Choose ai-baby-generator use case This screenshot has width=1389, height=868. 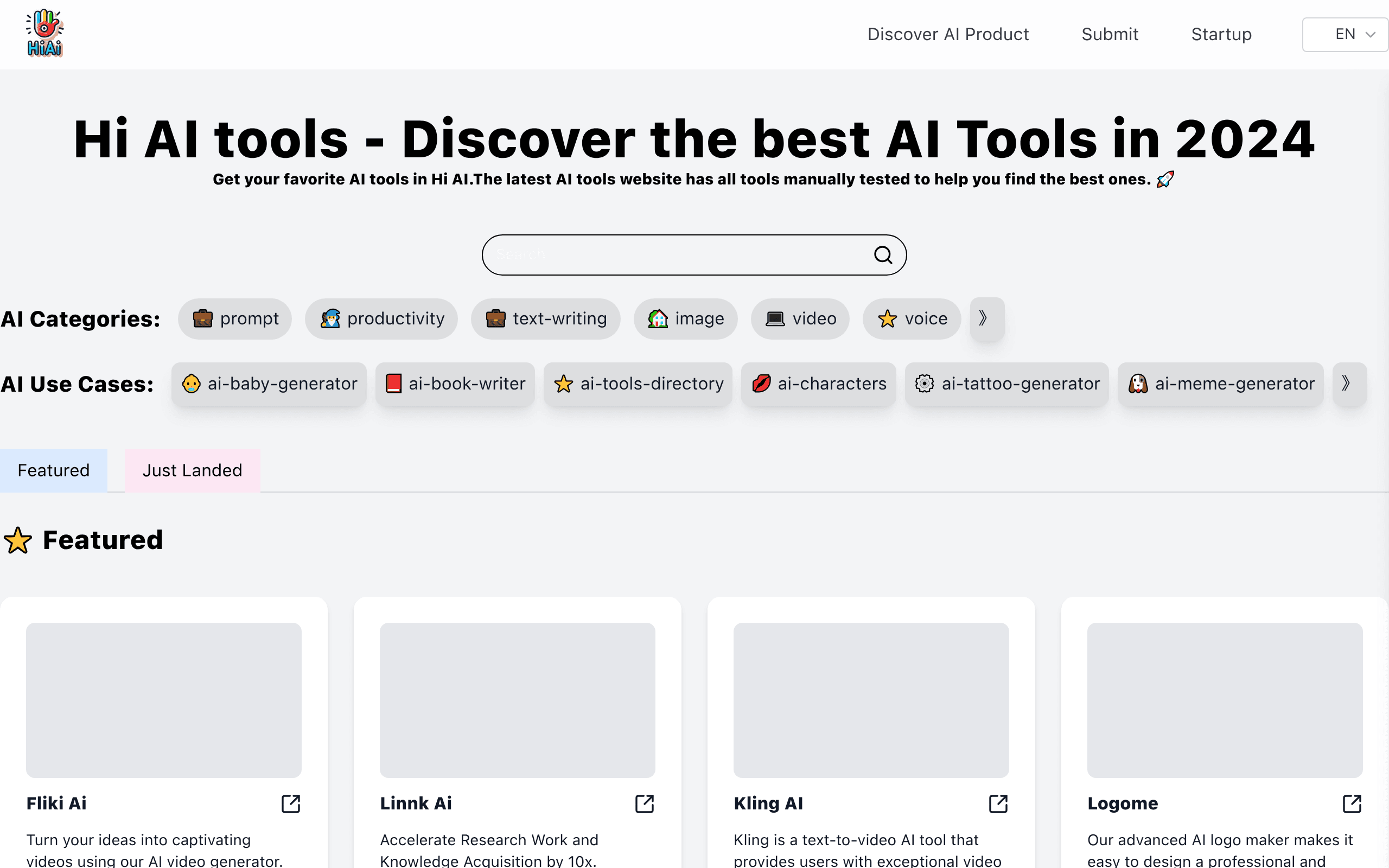click(x=269, y=384)
